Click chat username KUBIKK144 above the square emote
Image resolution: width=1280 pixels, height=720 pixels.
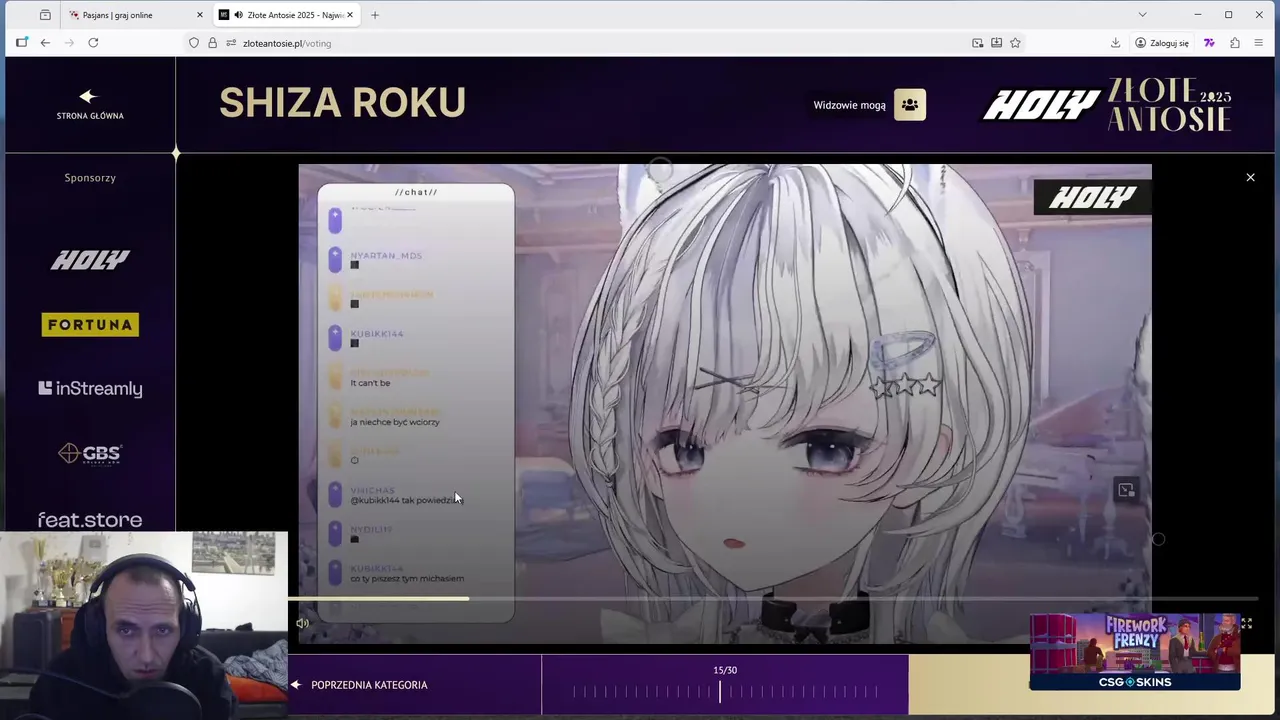coord(377,333)
